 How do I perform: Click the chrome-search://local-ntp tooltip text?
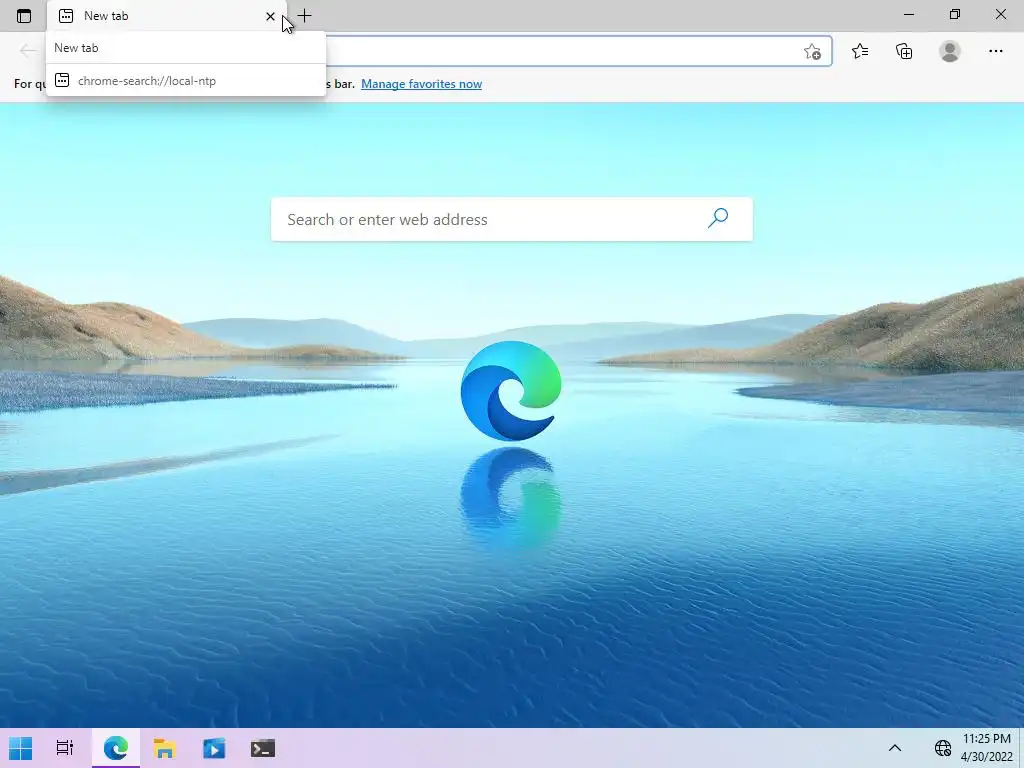[x=147, y=81]
